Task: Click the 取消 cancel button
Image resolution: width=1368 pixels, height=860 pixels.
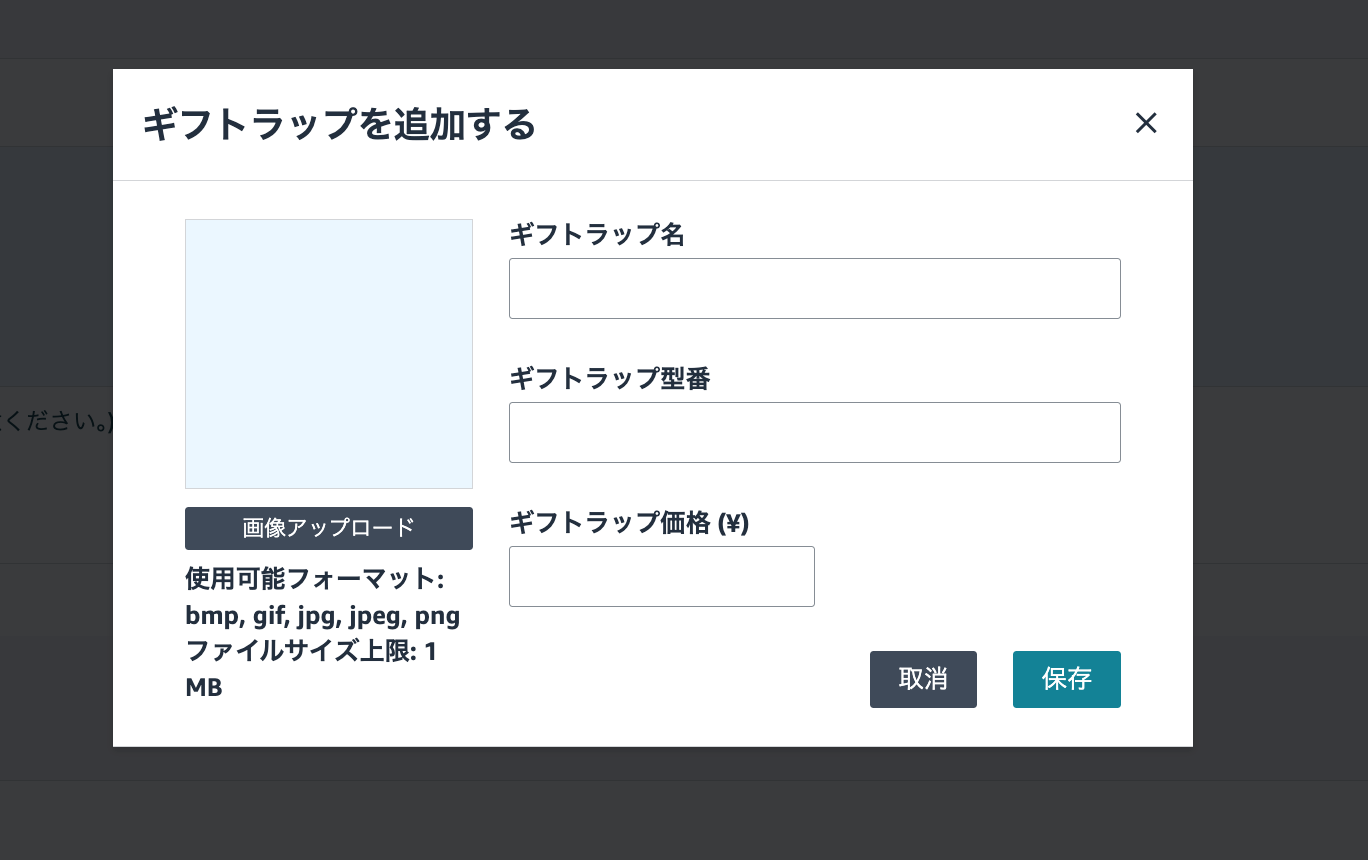Action: coord(923,679)
